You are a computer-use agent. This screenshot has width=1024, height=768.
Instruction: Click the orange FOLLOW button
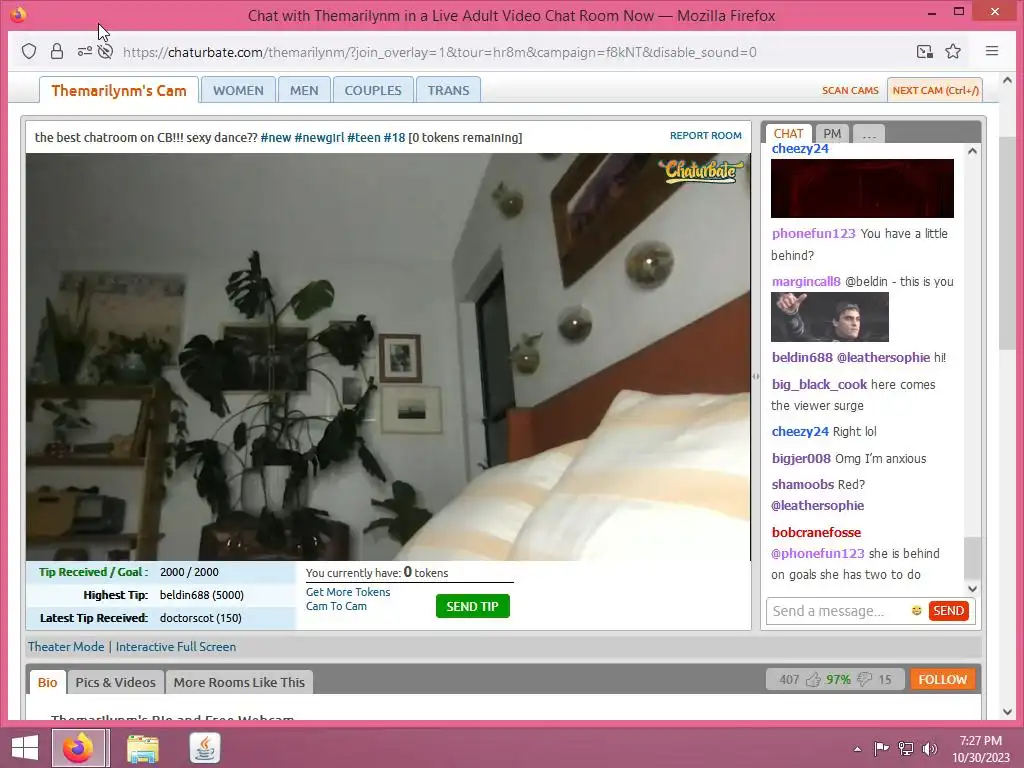coord(942,679)
